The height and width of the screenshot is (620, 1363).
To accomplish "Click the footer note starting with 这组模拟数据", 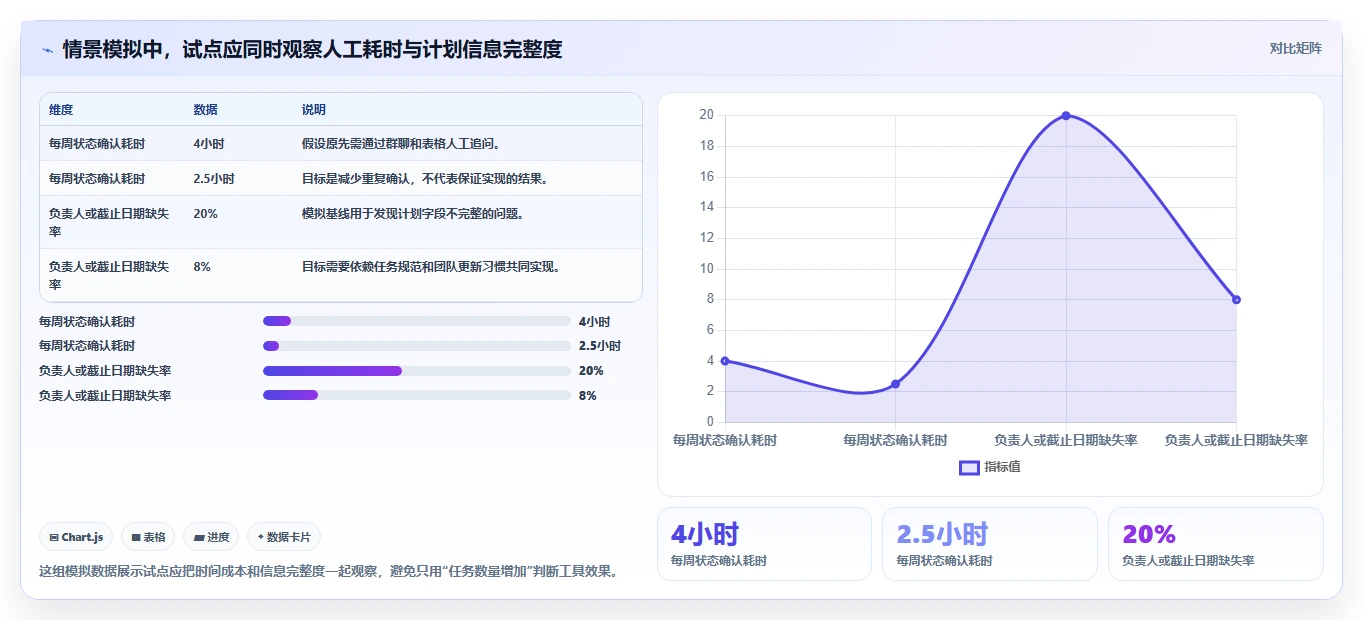I will point(330,572).
